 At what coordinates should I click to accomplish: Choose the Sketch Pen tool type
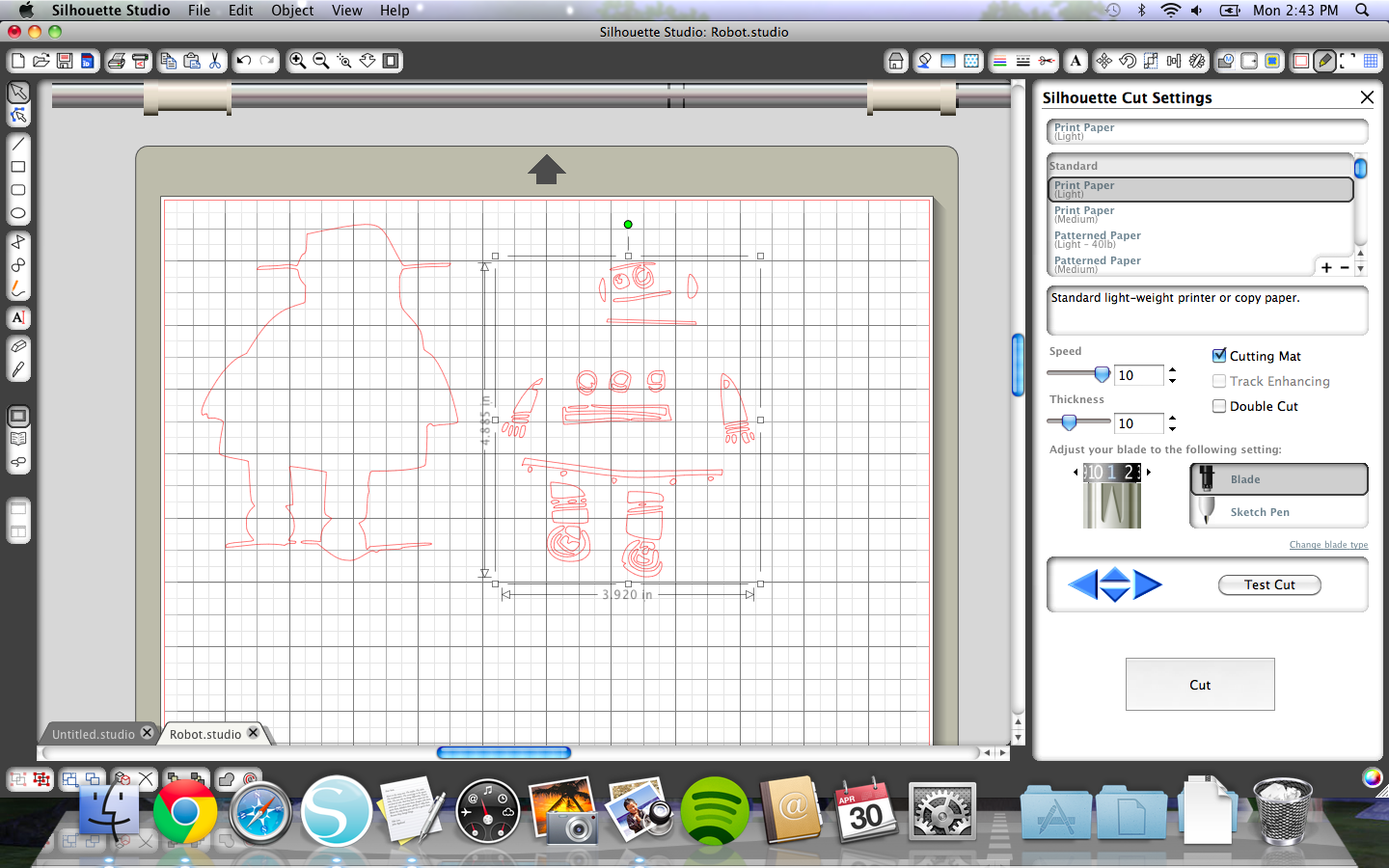click(x=1279, y=512)
